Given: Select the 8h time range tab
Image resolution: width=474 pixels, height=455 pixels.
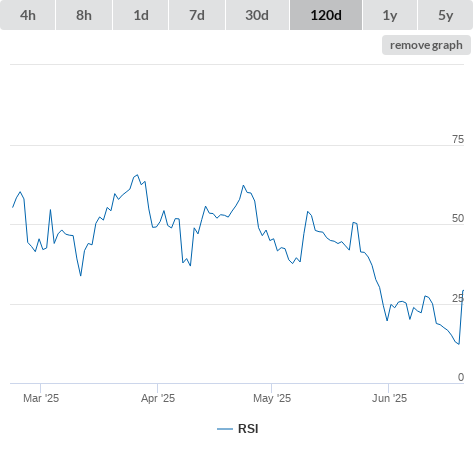Looking at the screenshot, I should pyautogui.click(x=84, y=15).
